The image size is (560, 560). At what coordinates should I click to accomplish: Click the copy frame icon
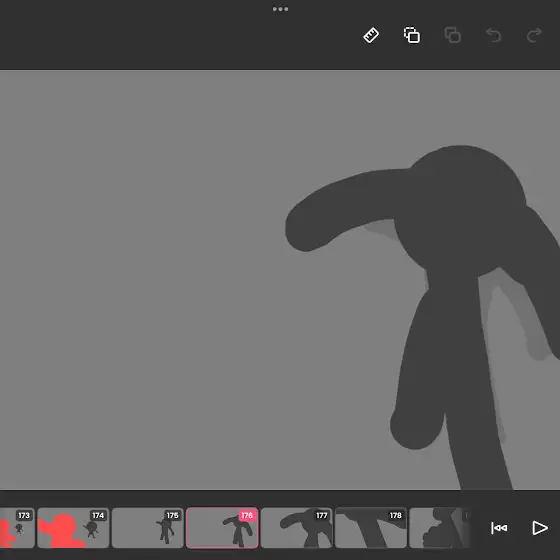412,35
